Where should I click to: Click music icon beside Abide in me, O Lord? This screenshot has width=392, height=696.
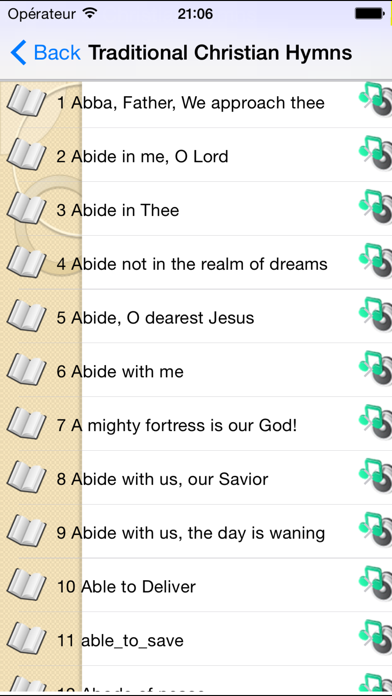point(376,153)
